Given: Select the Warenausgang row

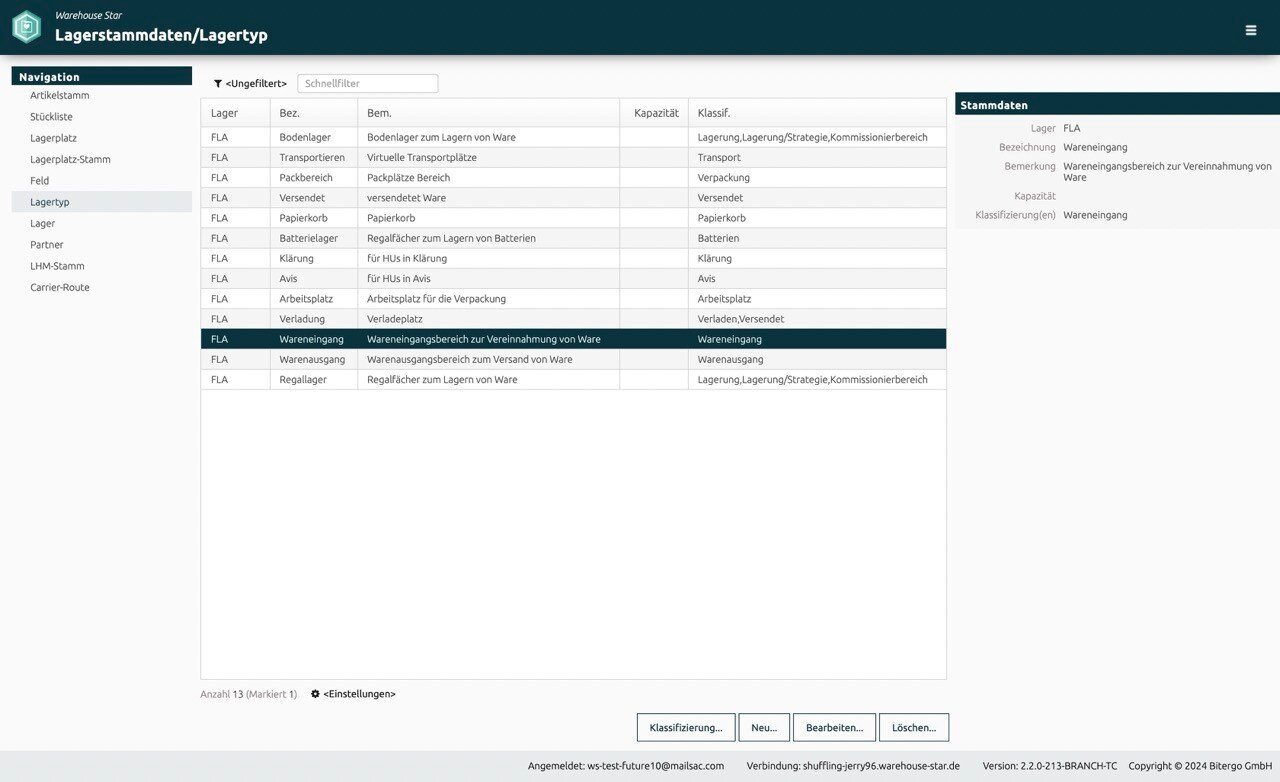Looking at the screenshot, I should [573, 359].
